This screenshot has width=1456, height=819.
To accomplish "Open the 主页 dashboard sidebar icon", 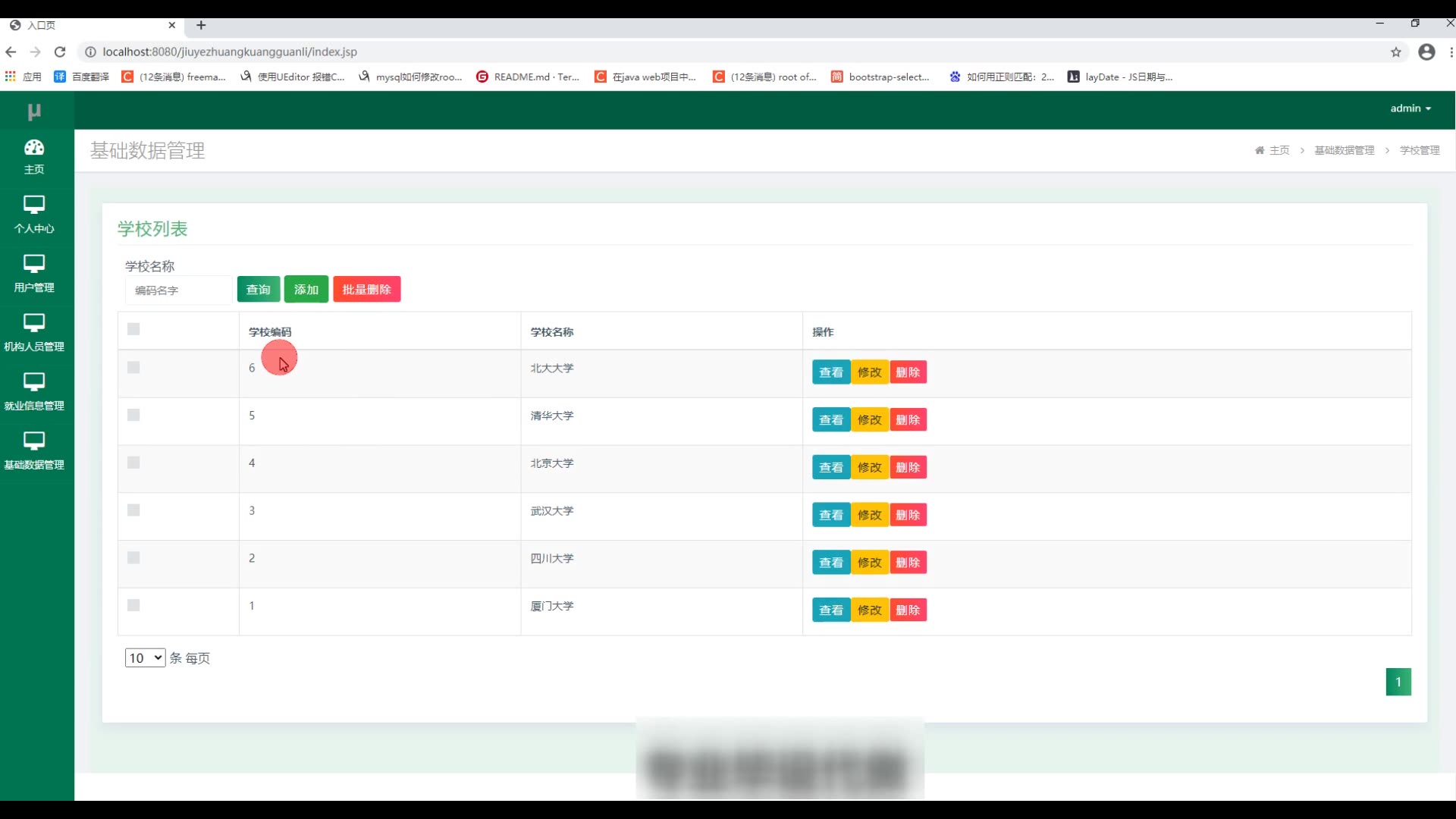I will [34, 148].
